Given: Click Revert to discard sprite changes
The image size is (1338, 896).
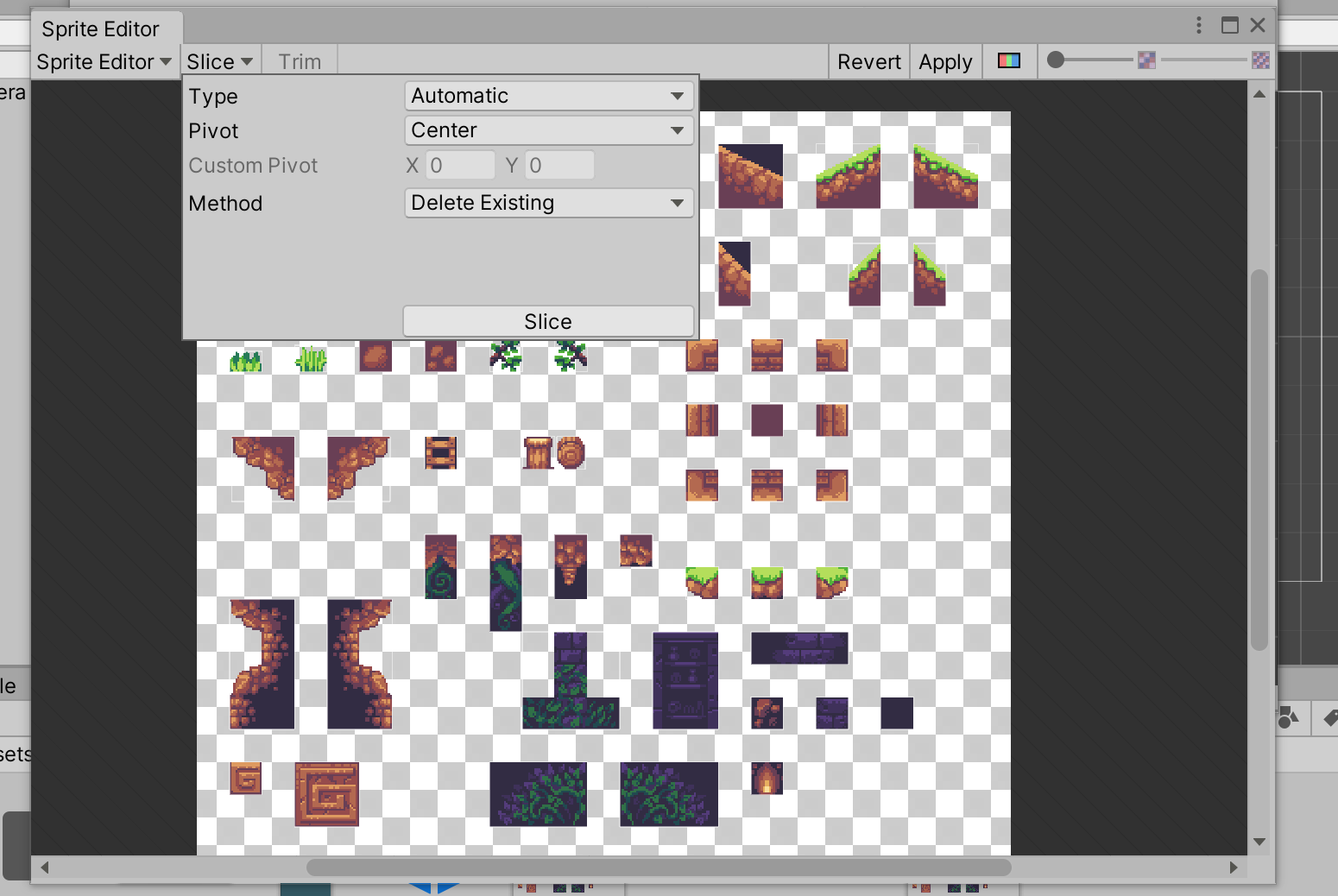Looking at the screenshot, I should point(869,61).
